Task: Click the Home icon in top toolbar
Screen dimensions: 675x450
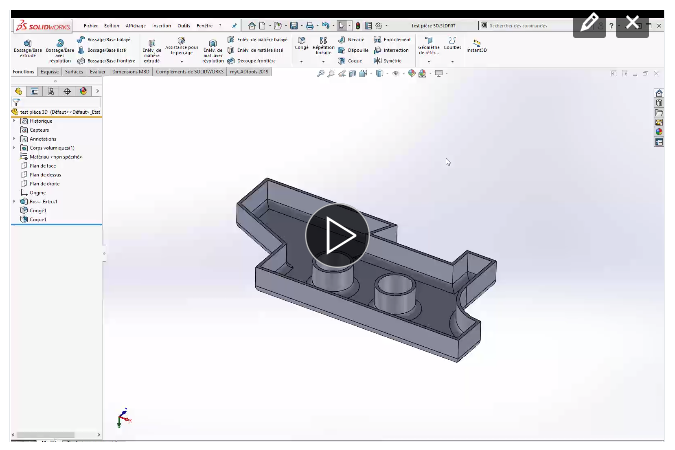Action: point(252,26)
